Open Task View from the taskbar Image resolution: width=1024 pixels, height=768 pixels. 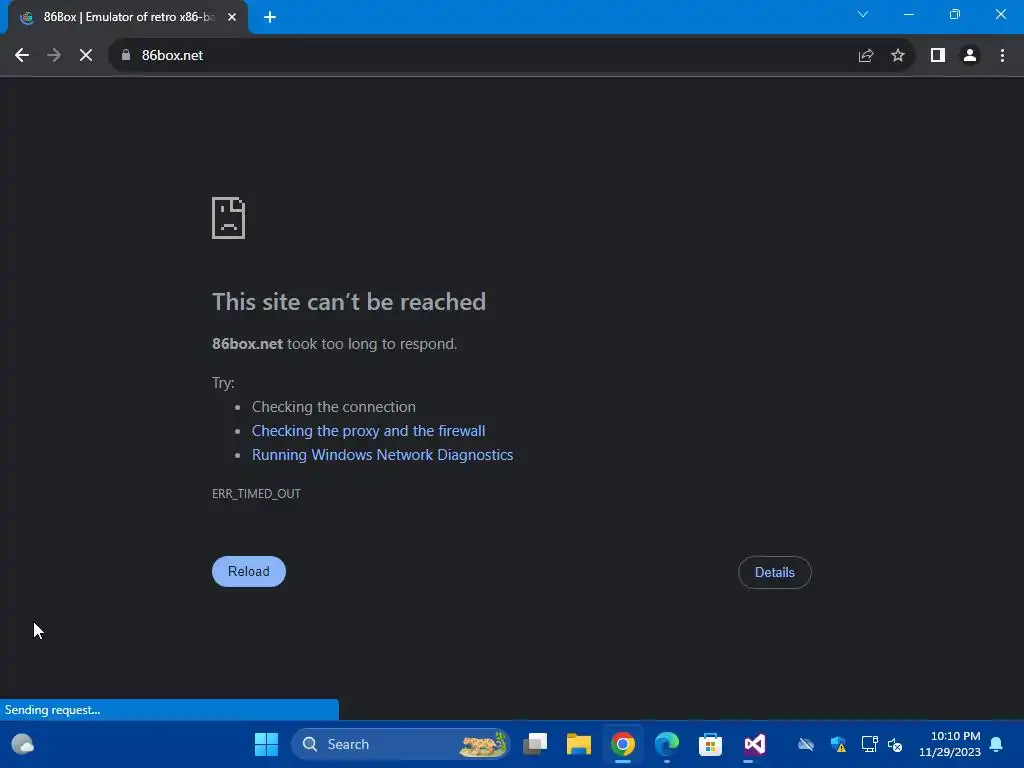click(536, 744)
